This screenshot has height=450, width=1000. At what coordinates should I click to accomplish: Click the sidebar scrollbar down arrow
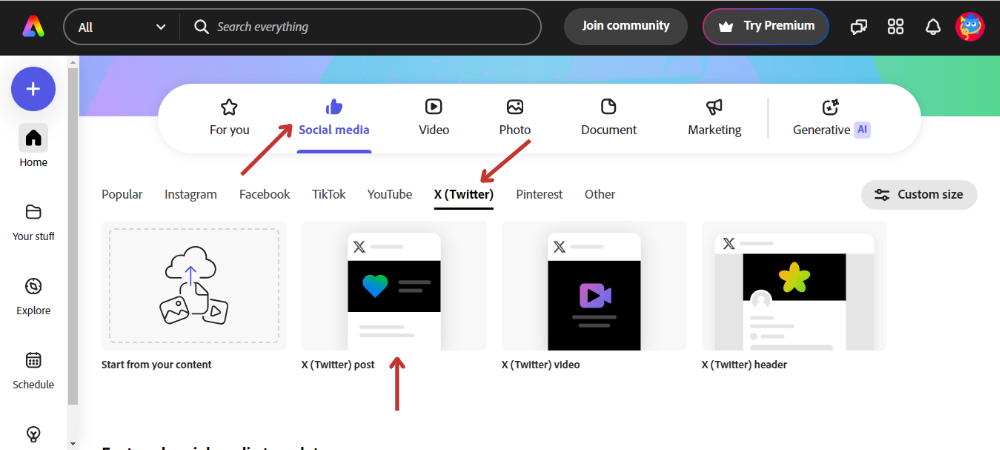[x=73, y=443]
